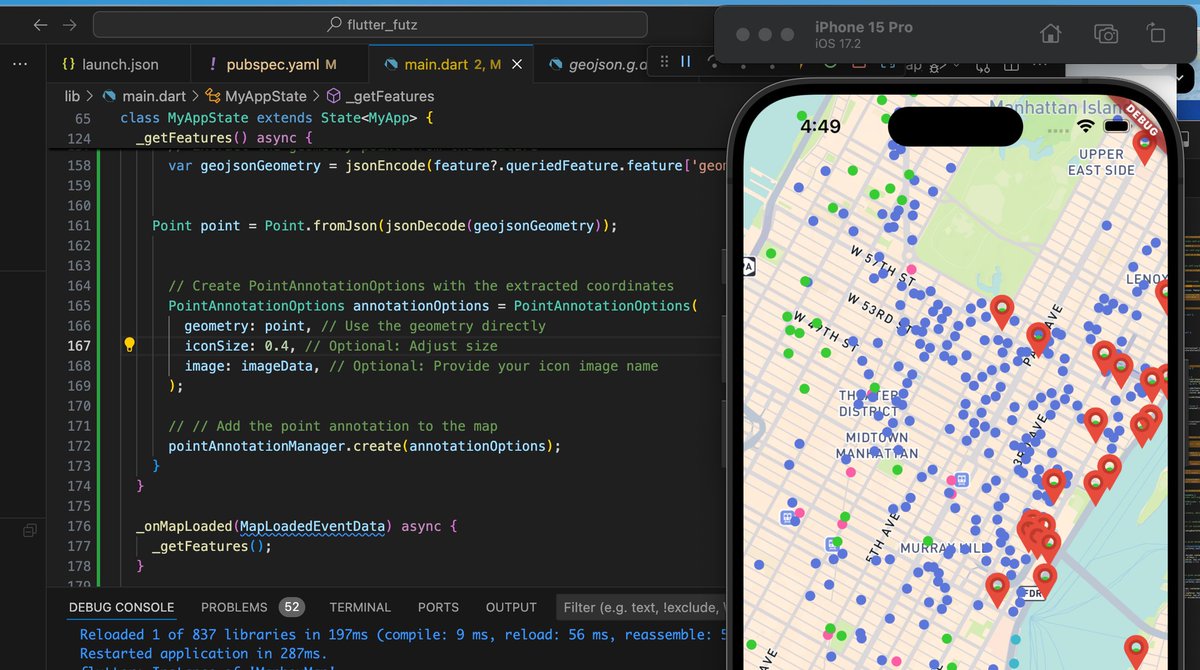
Task: Click the battery icon in phone status bar
Action: click(x=1118, y=126)
